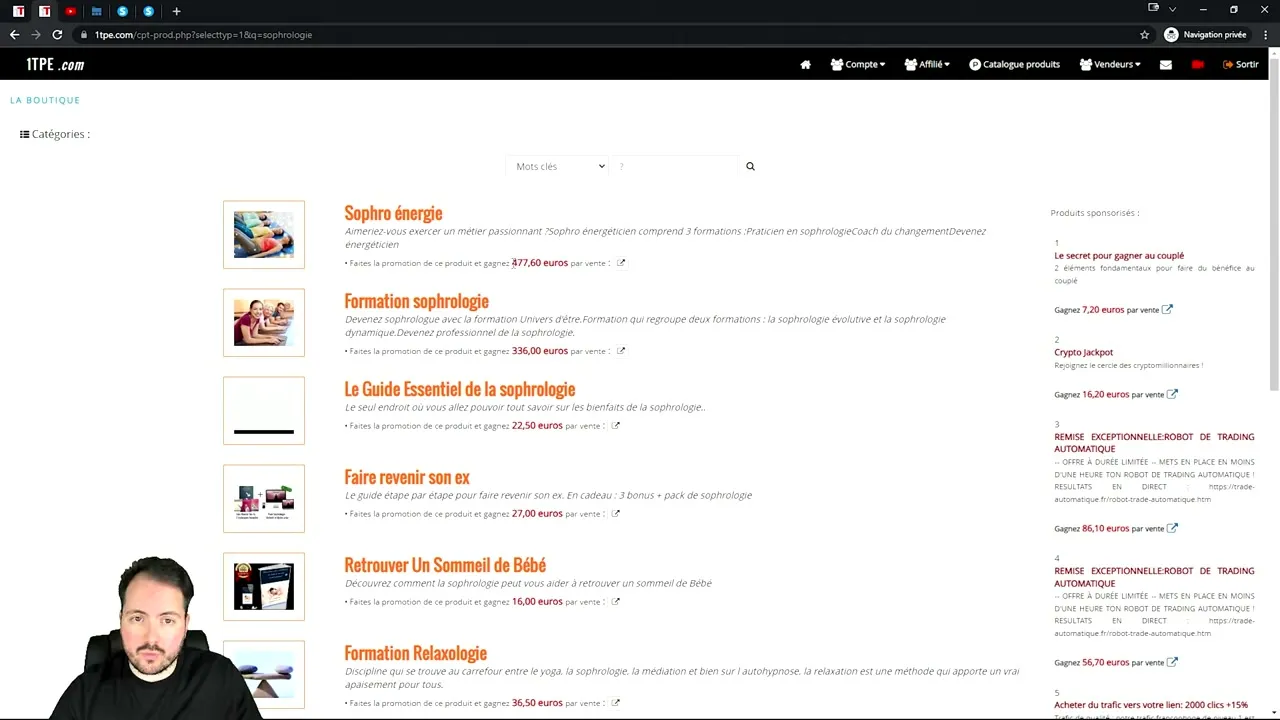1280x720 pixels.
Task: Expand the Affilié menu
Action: click(926, 64)
